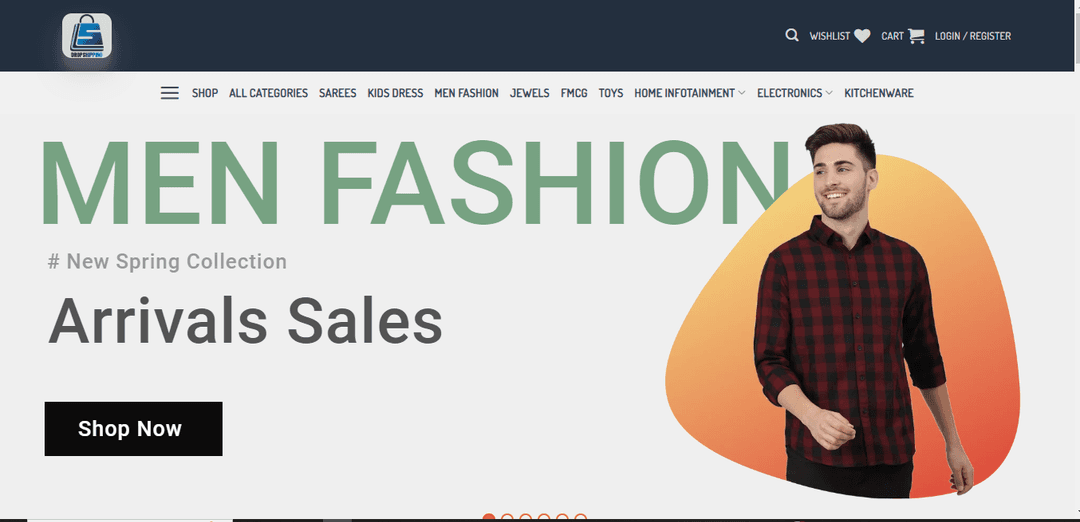Image resolution: width=1080 pixels, height=522 pixels.
Task: Open the Login / Register link
Action: point(973,36)
